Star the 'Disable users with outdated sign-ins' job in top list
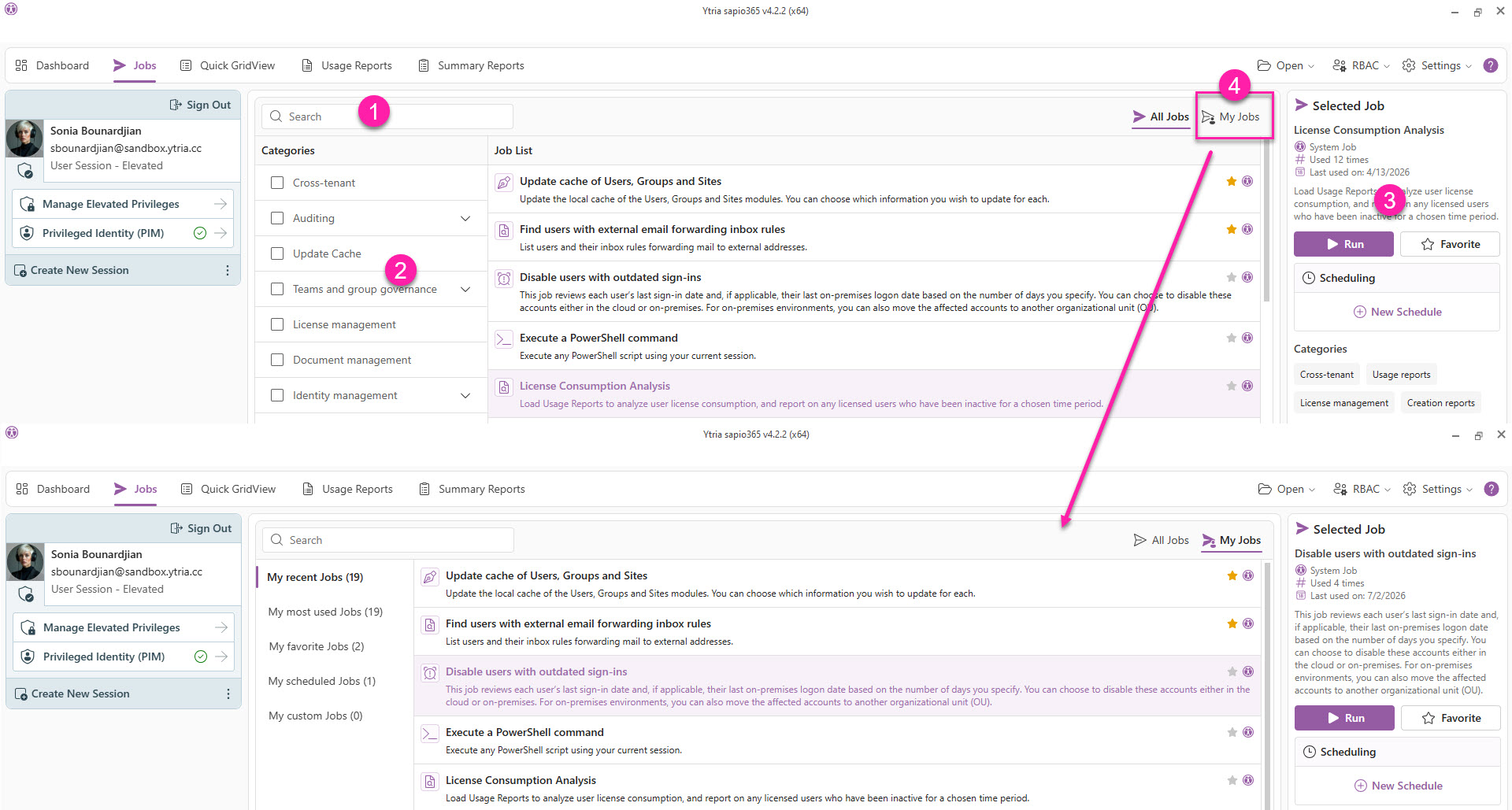 point(1231,277)
